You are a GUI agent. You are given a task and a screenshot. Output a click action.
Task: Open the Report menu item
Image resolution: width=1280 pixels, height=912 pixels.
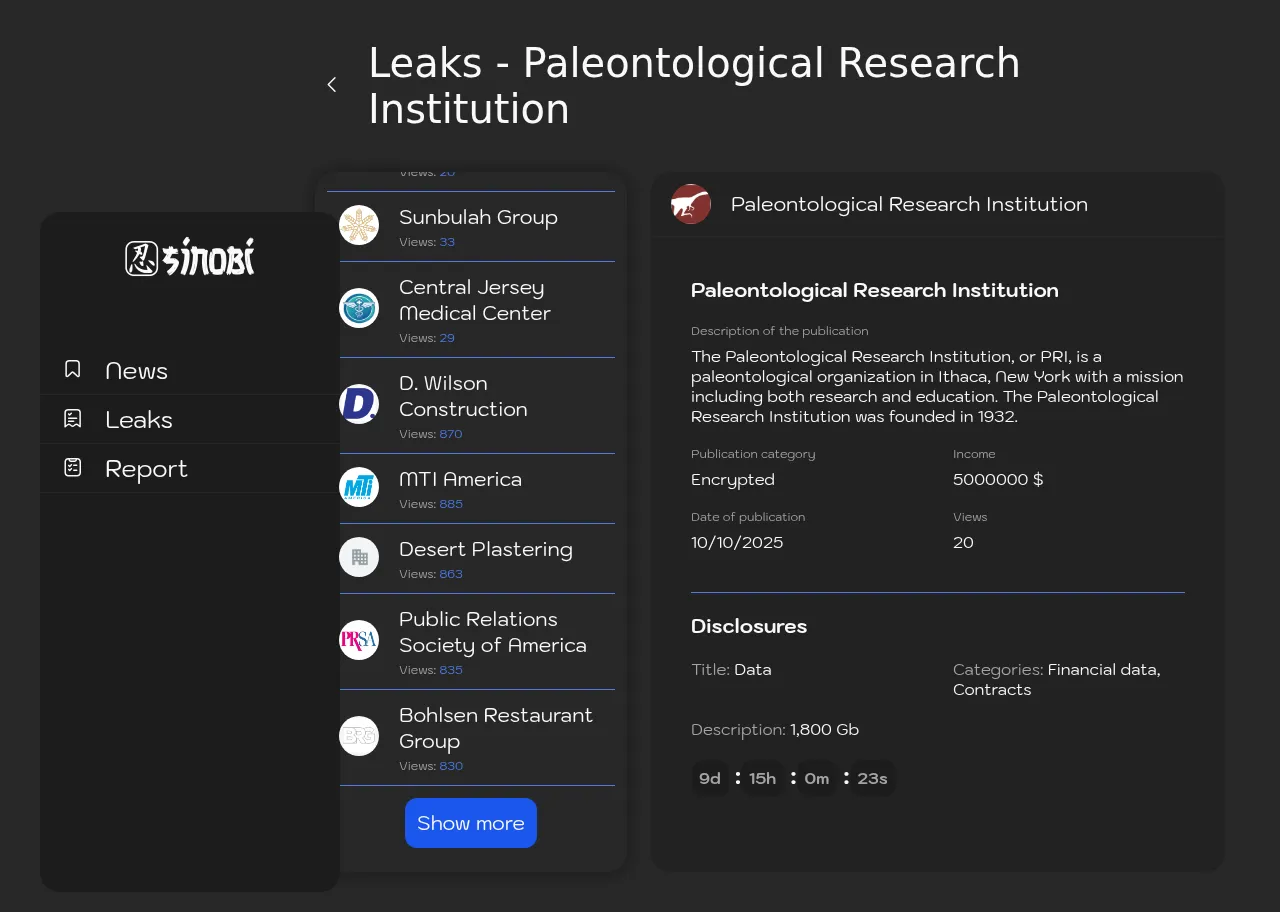[146, 469]
